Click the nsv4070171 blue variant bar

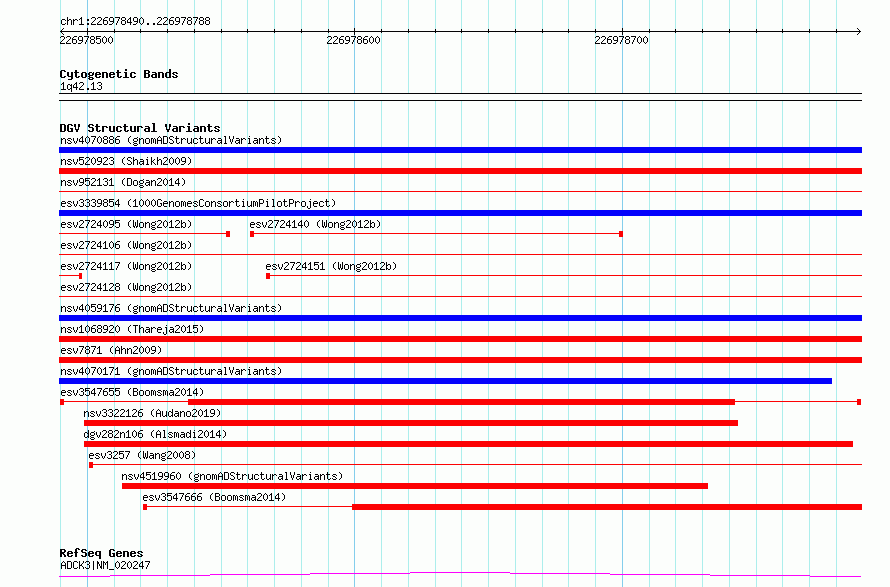tap(446, 381)
